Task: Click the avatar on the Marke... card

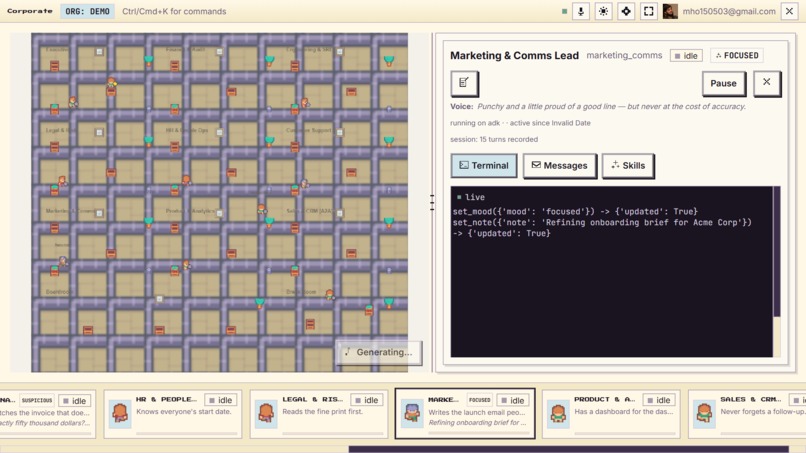Action: click(412, 413)
